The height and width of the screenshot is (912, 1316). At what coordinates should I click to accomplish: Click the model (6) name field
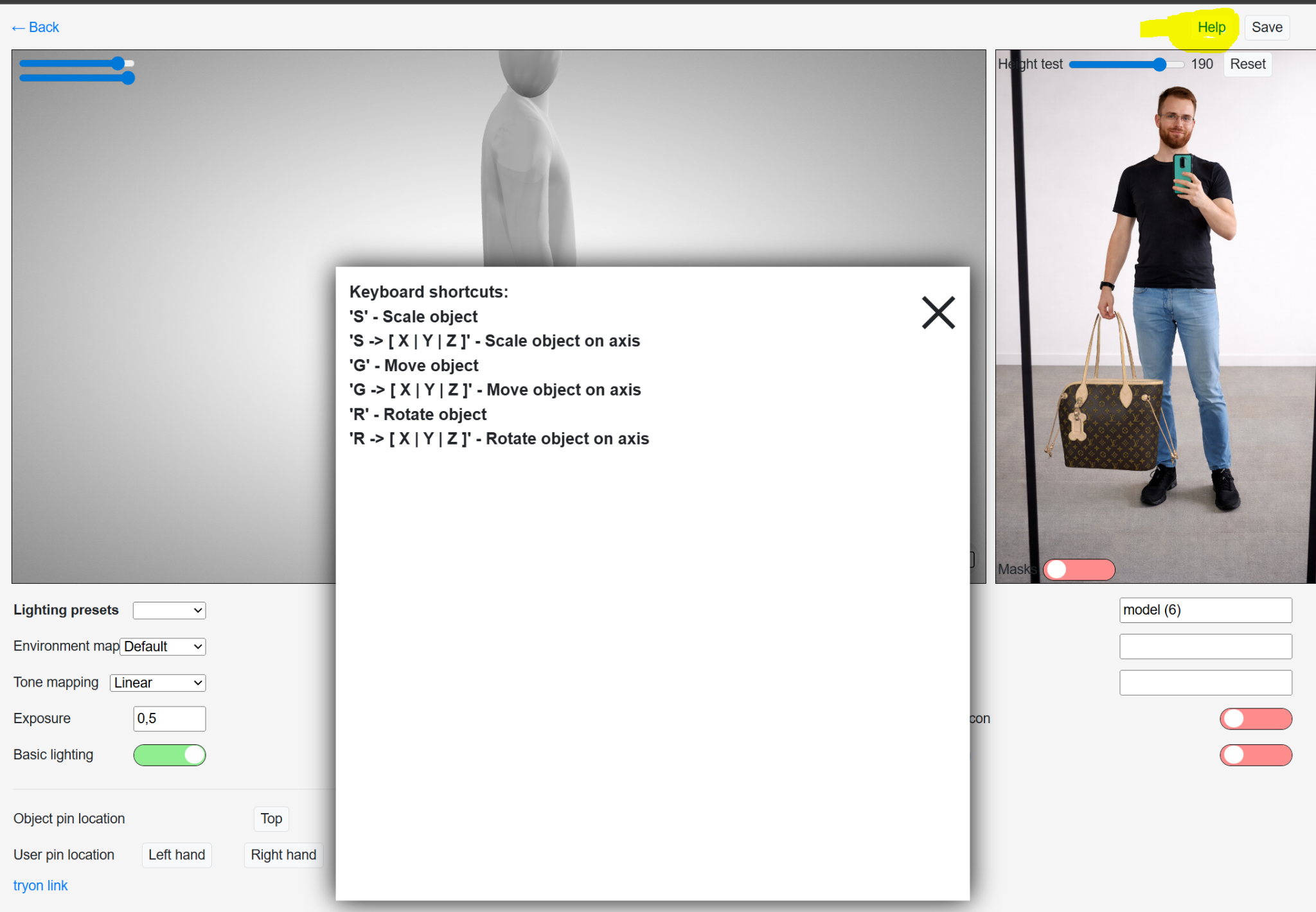[1205, 610]
